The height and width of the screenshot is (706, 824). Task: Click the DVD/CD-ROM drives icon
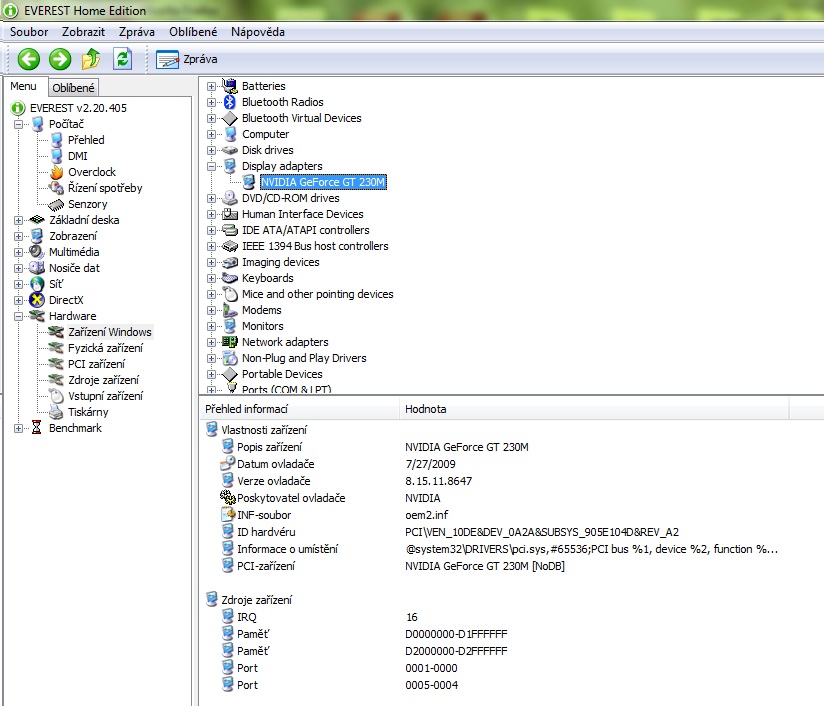(230, 198)
